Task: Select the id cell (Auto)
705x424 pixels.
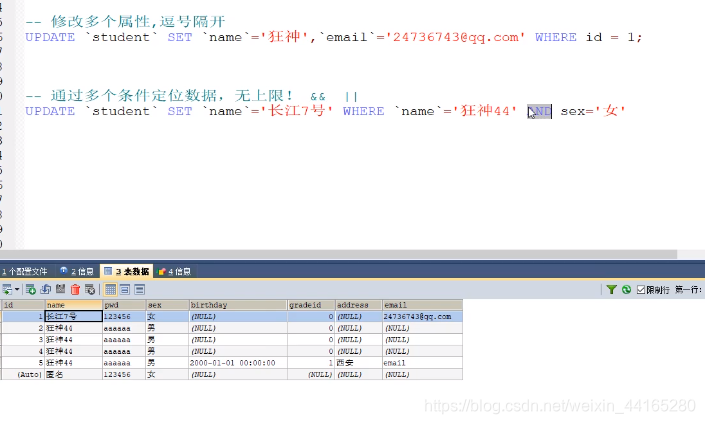Action: (x=23, y=375)
